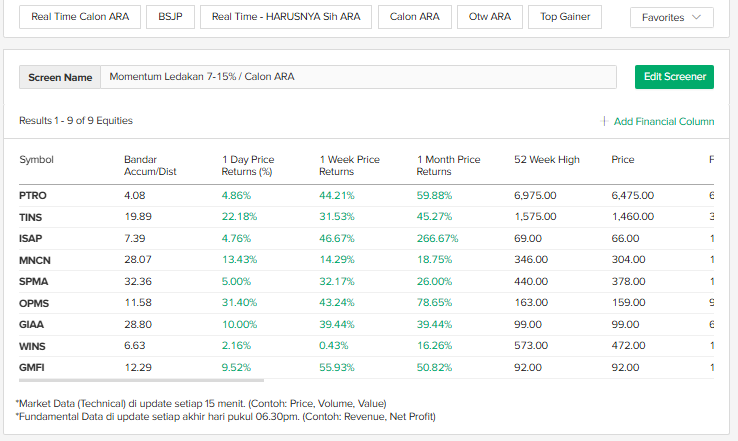Choose the Calon ARA preset
Screen dimensions: 738x441
tap(414, 17)
